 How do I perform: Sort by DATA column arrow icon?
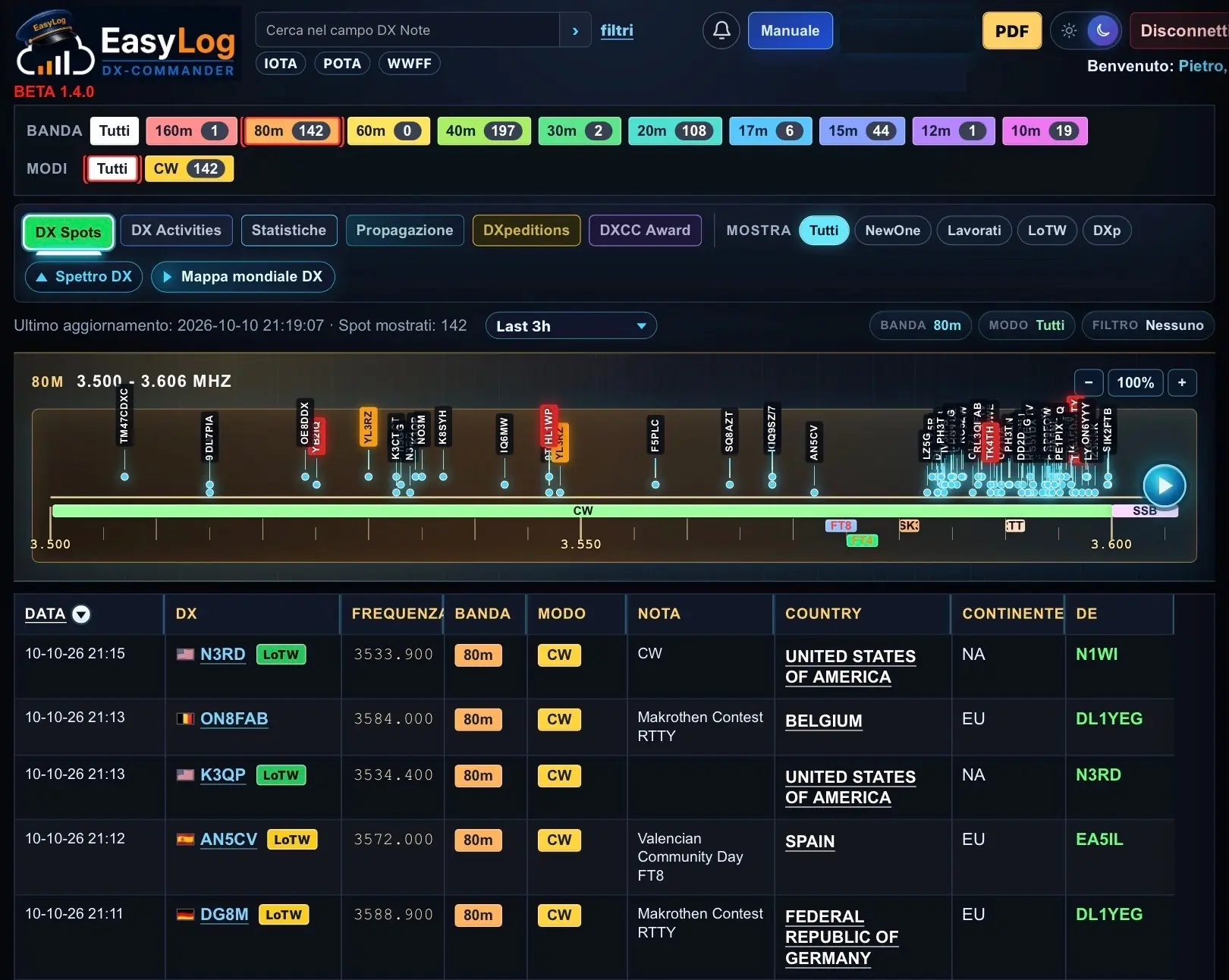pos(81,614)
